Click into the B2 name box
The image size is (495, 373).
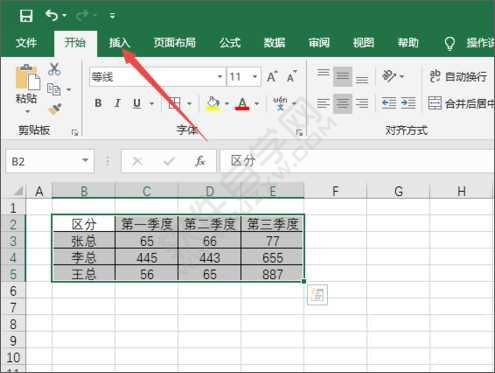coord(43,162)
